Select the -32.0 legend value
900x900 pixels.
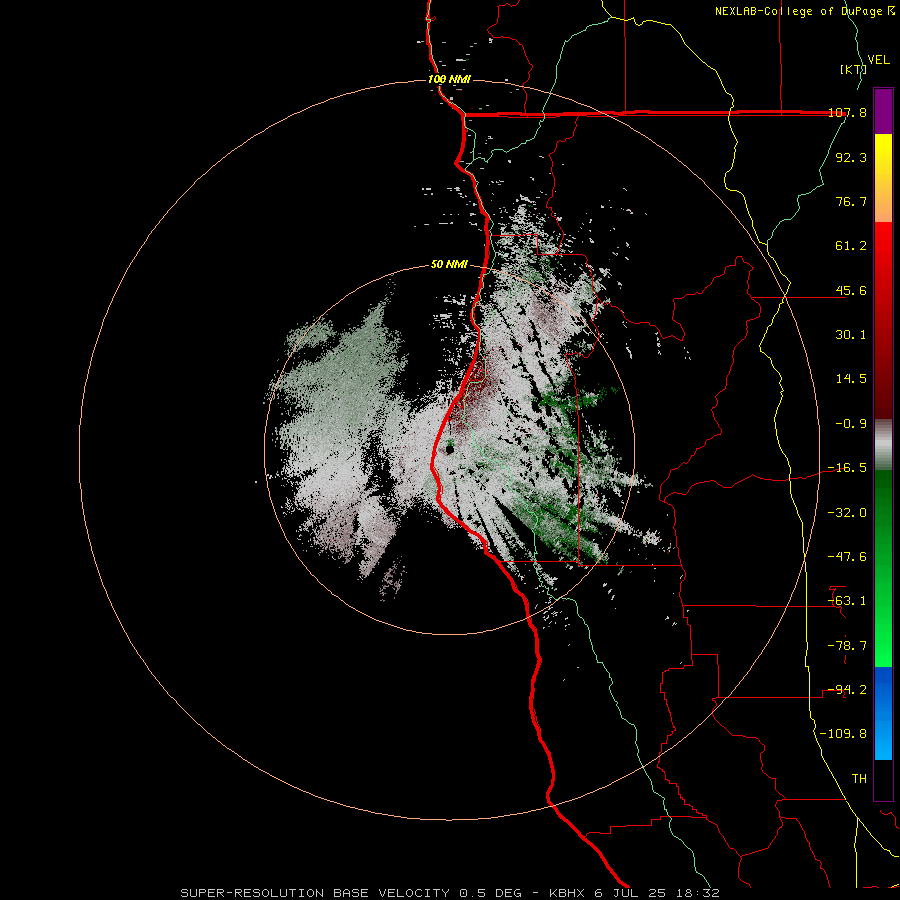(x=847, y=513)
